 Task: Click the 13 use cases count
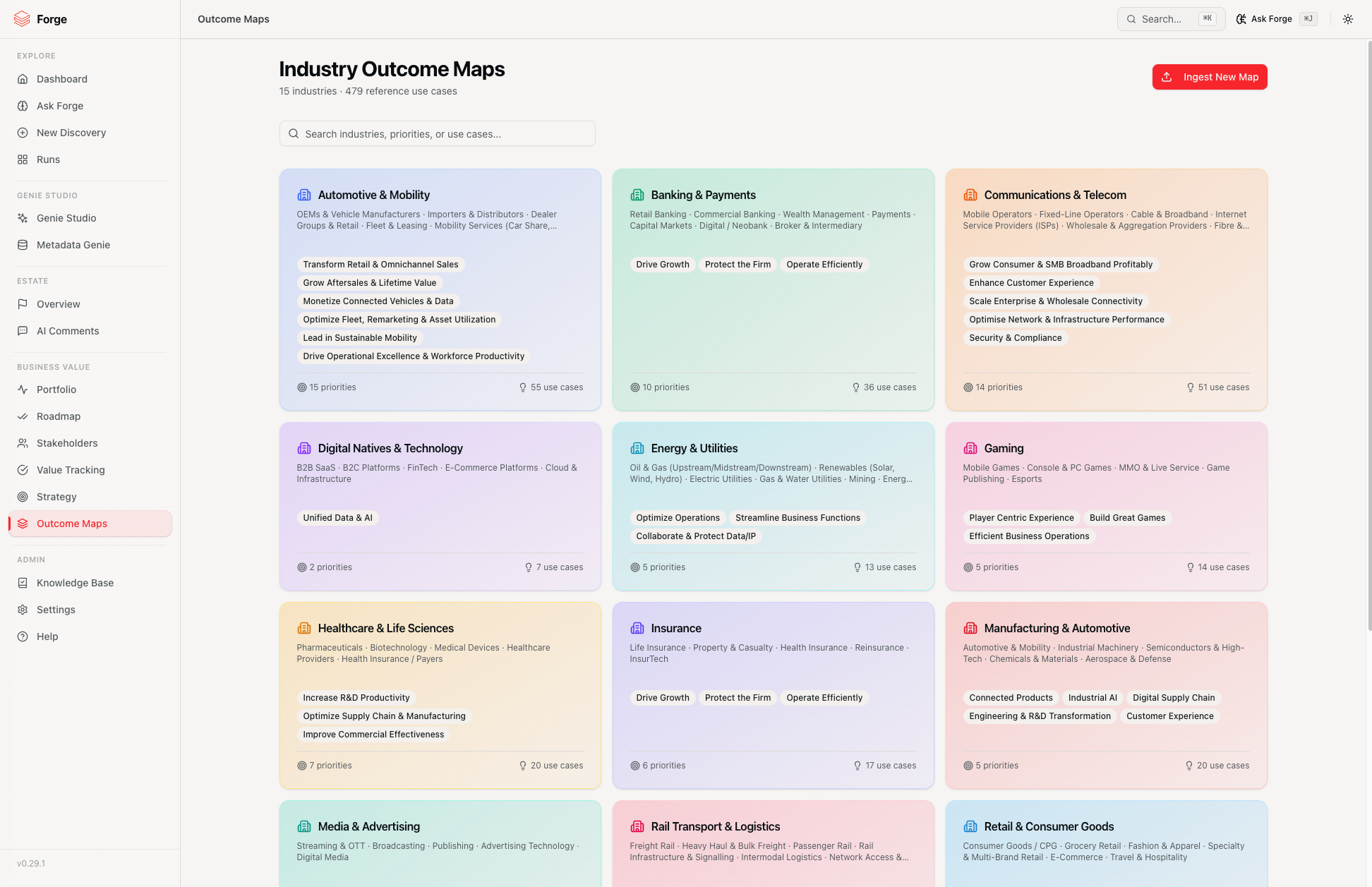click(x=885, y=567)
